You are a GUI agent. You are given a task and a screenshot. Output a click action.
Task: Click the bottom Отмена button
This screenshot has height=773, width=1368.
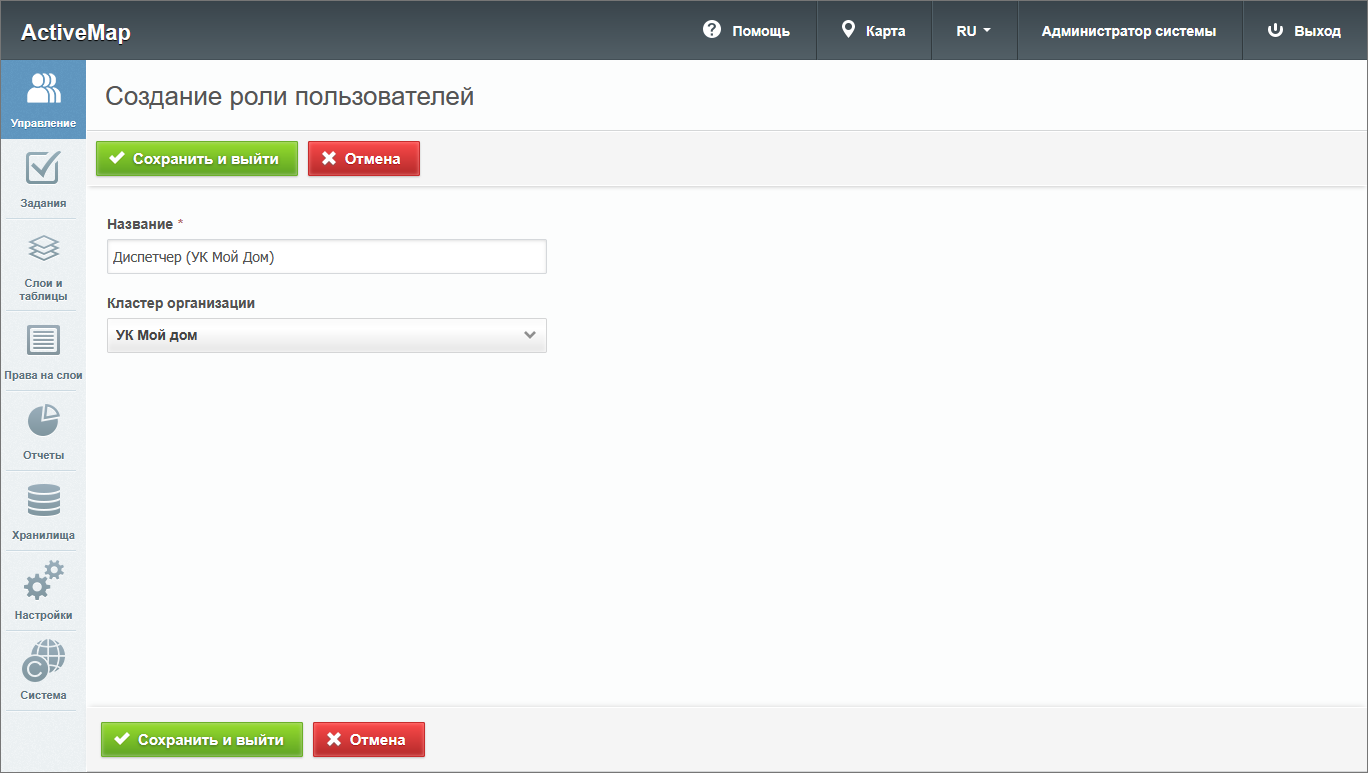pyautogui.click(x=368, y=740)
